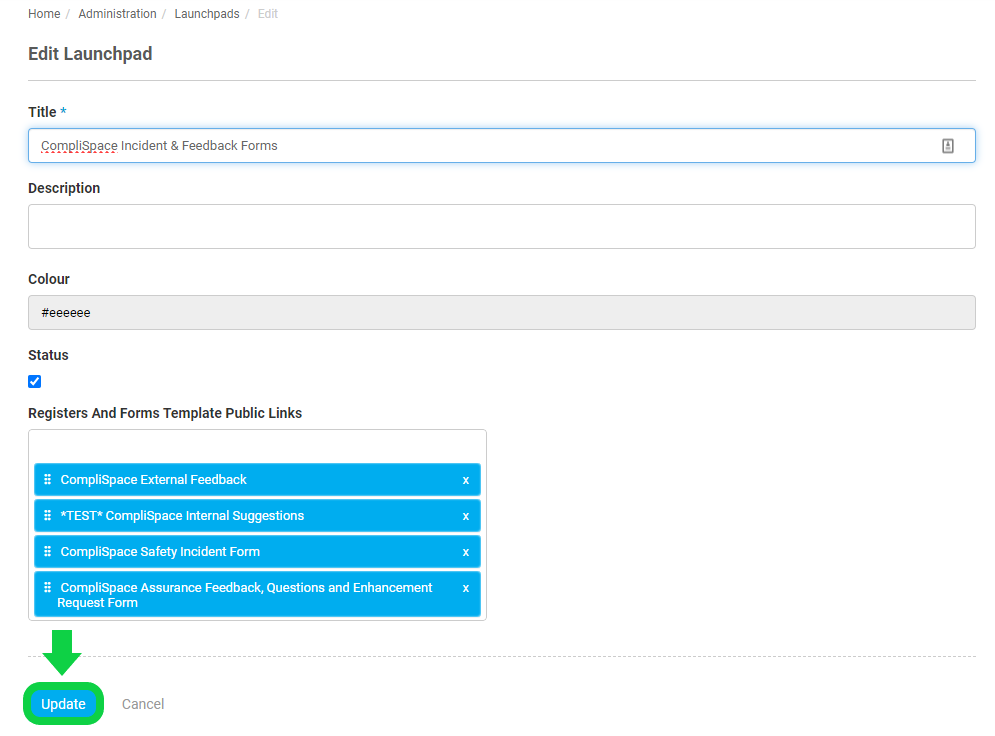Click the Edit breadcrumb label
This screenshot has height=736, width=995.
tap(268, 14)
